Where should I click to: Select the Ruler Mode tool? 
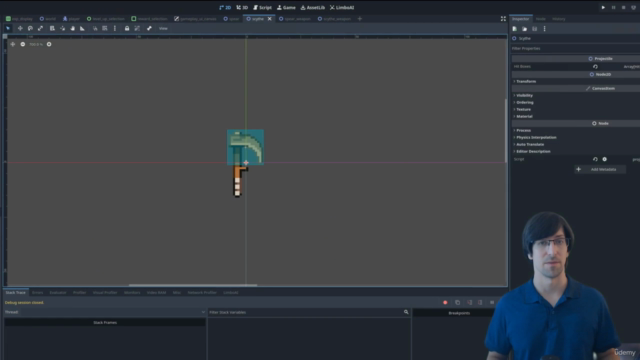(x=82, y=28)
